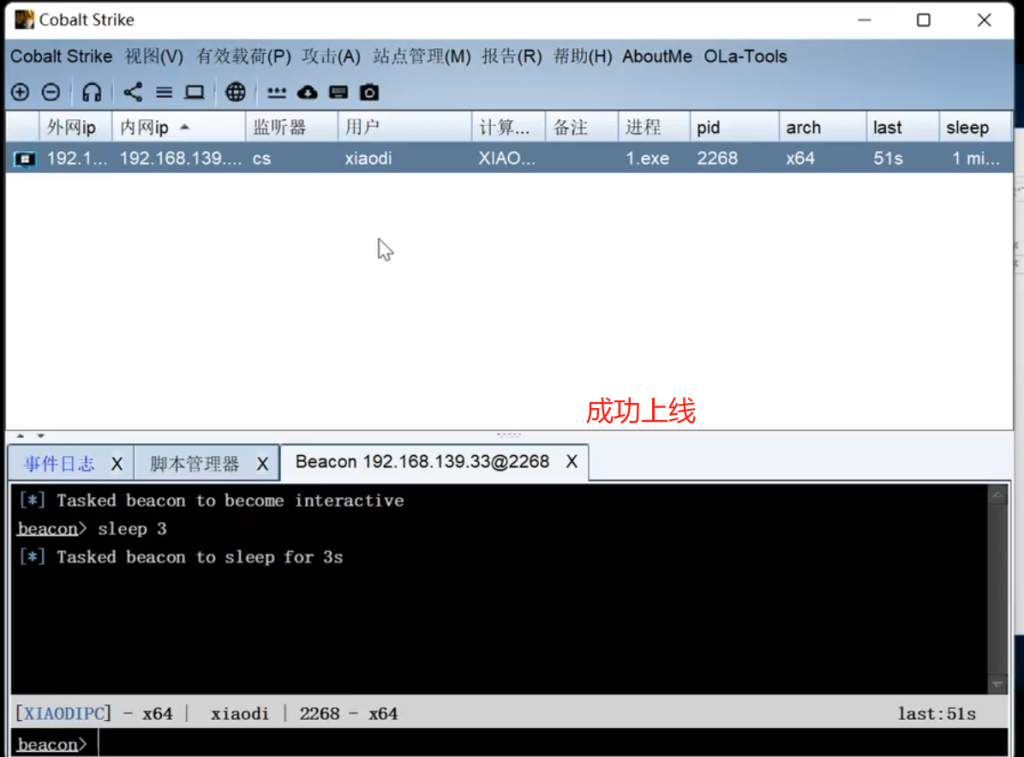This screenshot has width=1024, height=757.
Task: Open listeners with the headphones icon
Action: [91, 92]
